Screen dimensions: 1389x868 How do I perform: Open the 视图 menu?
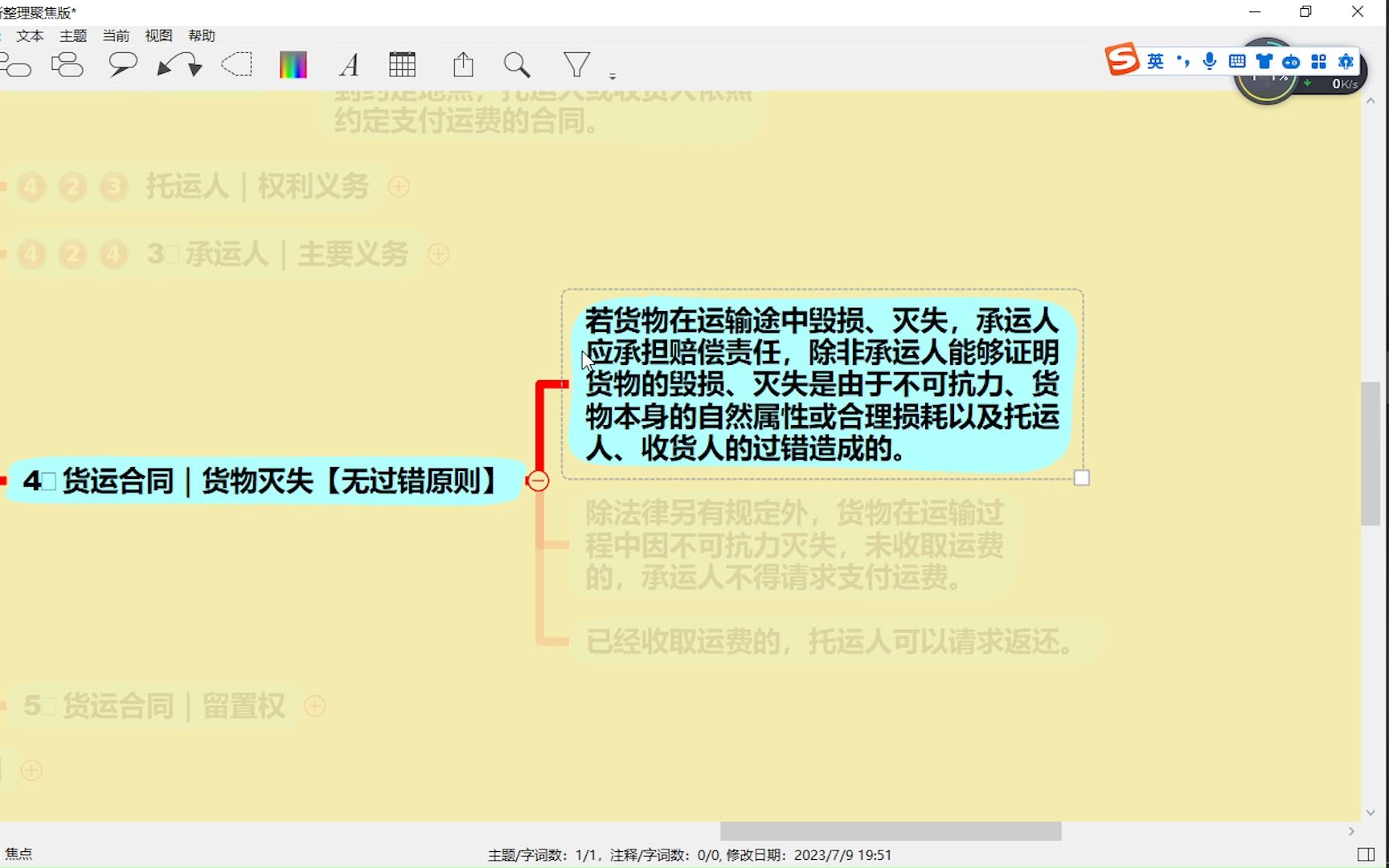(x=158, y=35)
